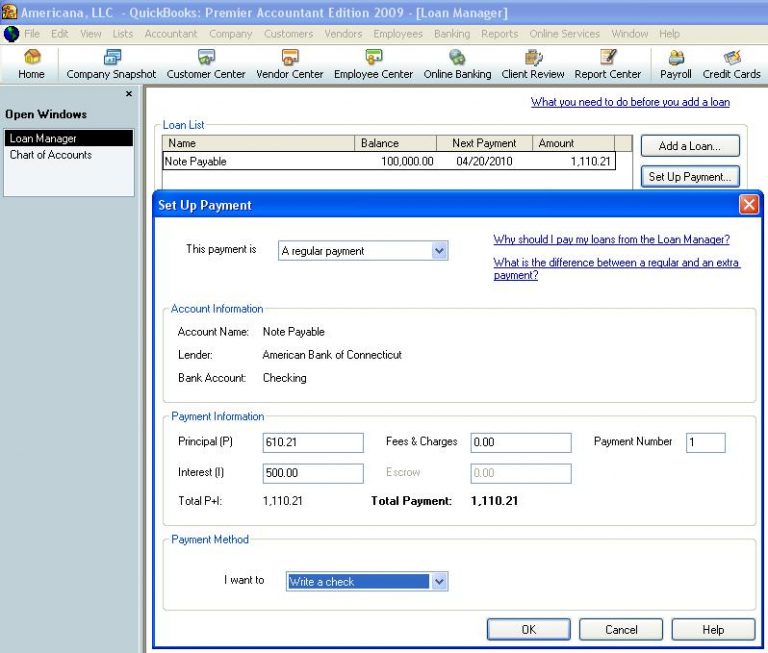Open regular versus extra payment help link
This screenshot has height=653, width=768.
click(617, 268)
